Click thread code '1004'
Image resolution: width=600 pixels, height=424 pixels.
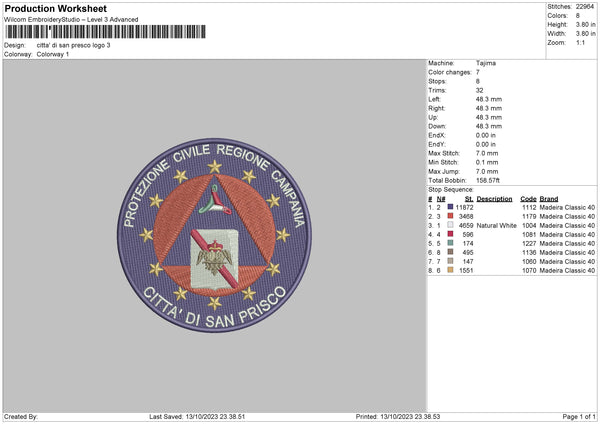529,225
